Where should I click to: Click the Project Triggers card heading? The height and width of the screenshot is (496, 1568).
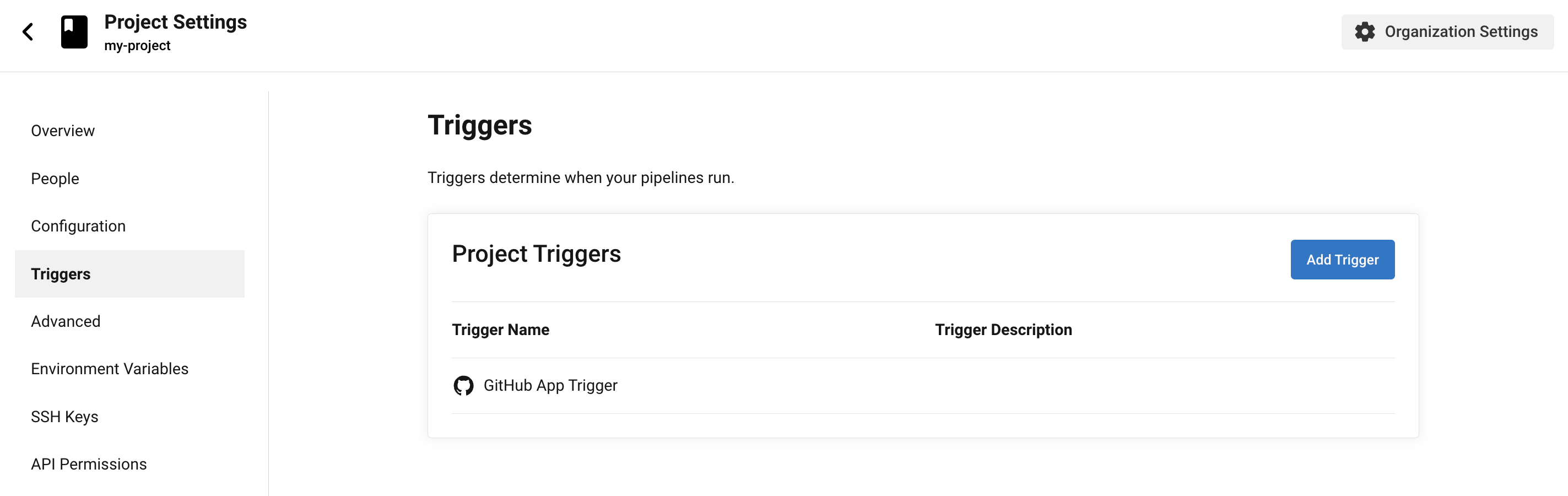536,254
